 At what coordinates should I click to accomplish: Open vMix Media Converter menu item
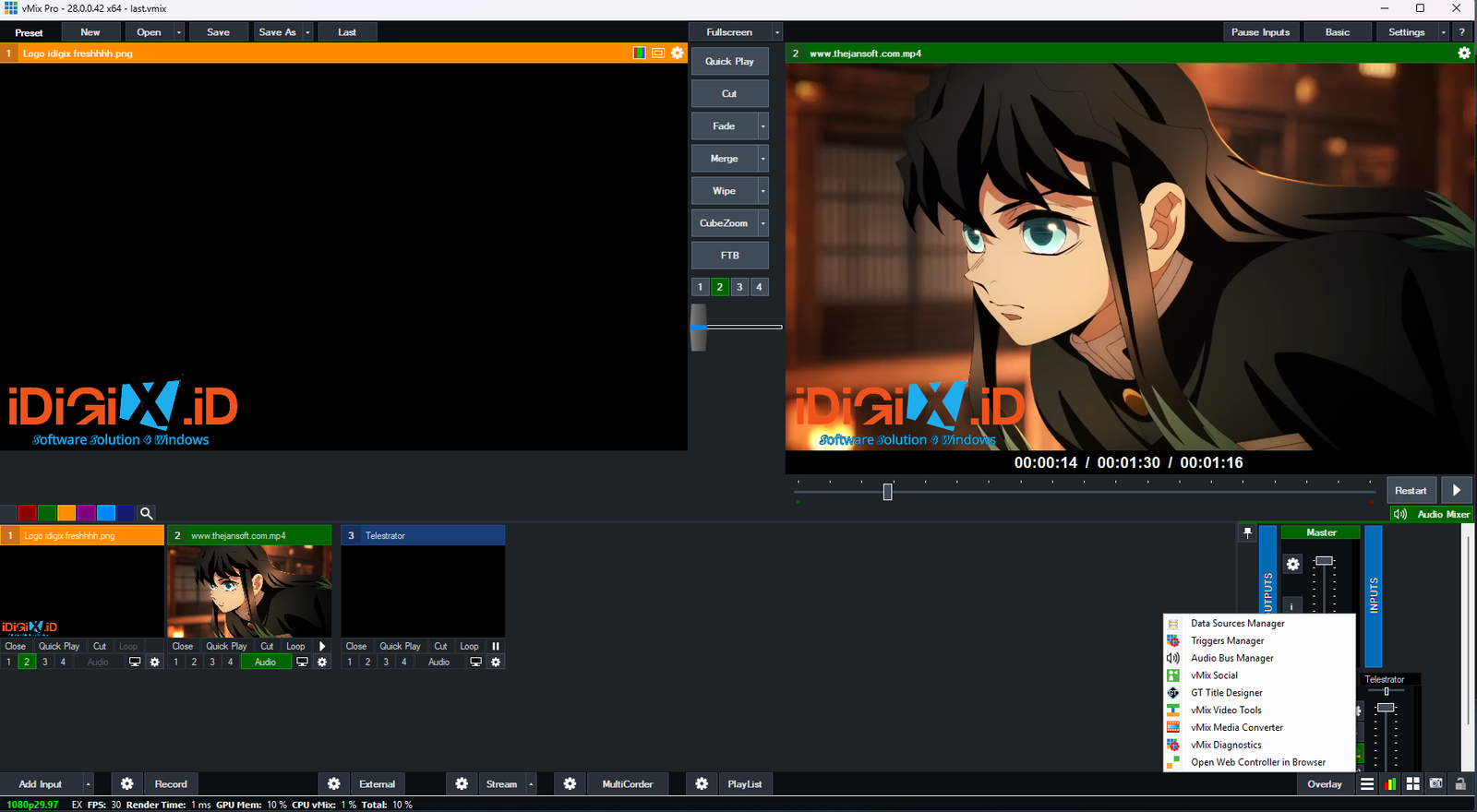pyautogui.click(x=1259, y=727)
